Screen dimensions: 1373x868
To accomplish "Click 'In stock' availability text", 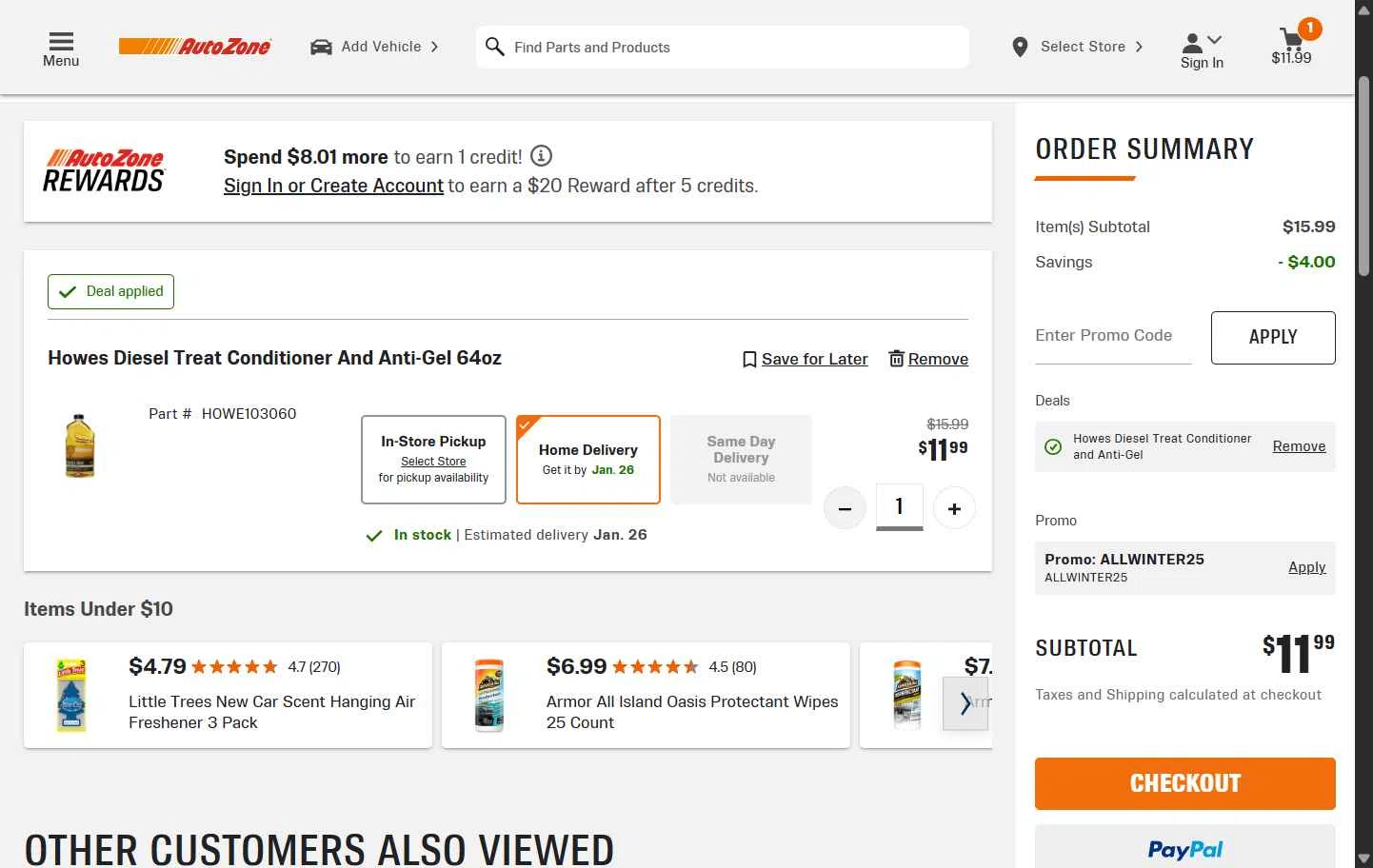I will (422, 535).
